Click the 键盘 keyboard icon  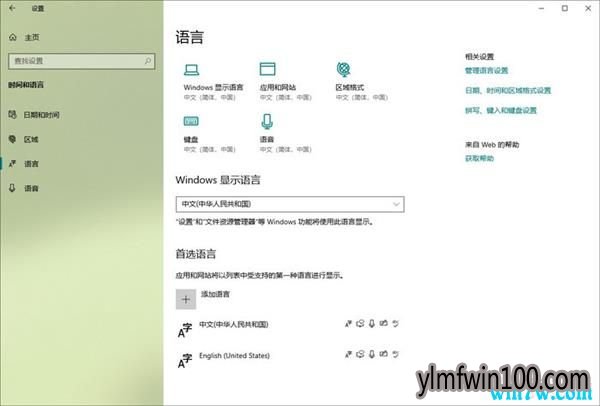click(191, 121)
